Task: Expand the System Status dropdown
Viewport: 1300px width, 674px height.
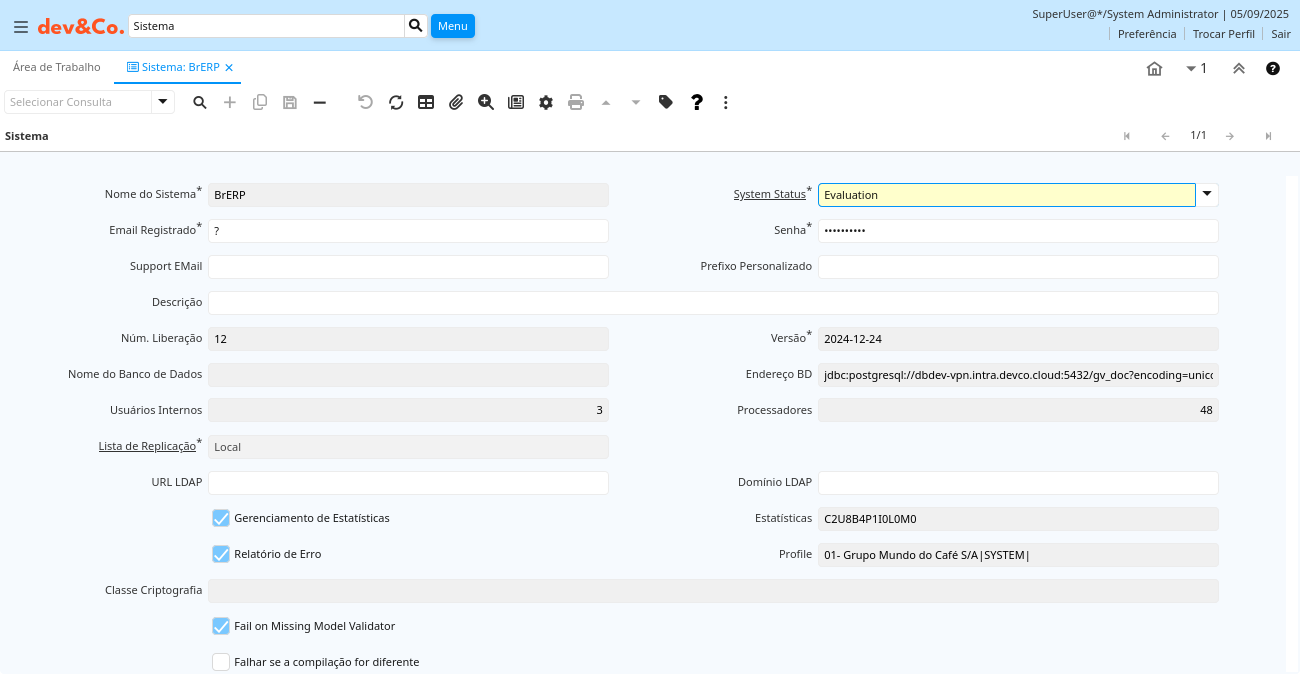Action: (1207, 195)
